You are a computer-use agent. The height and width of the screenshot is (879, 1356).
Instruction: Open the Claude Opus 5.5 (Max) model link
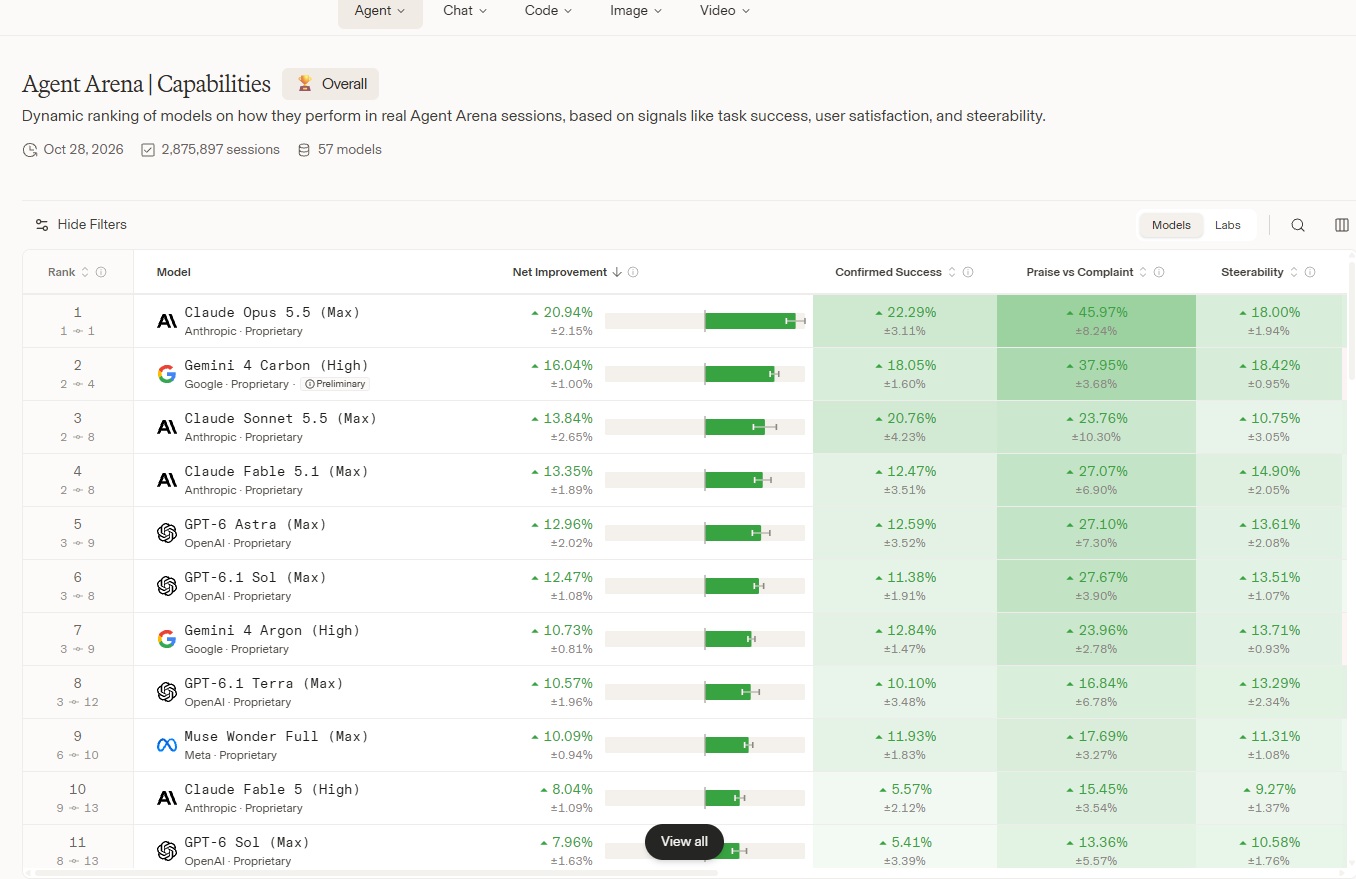[x=272, y=313]
